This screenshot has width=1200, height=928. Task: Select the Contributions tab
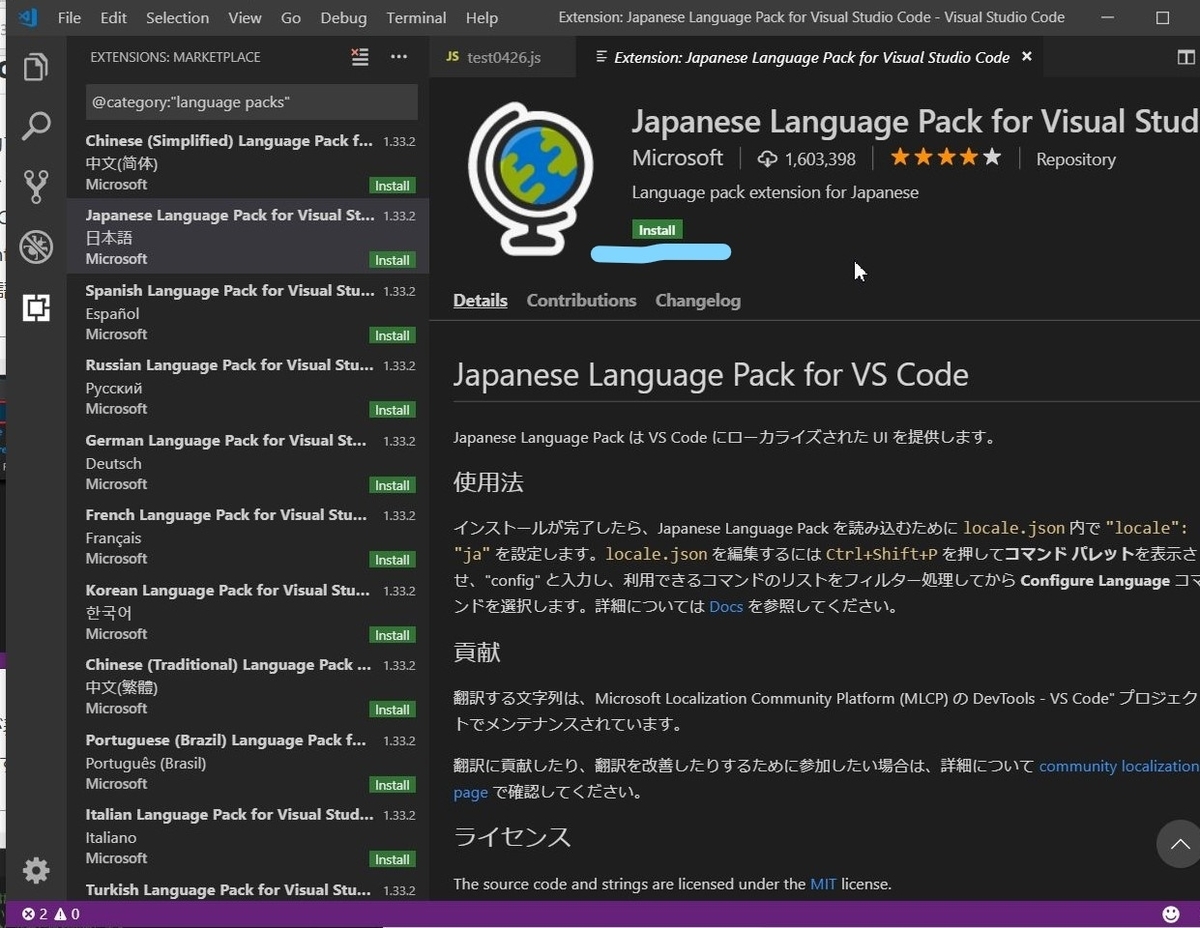[581, 300]
